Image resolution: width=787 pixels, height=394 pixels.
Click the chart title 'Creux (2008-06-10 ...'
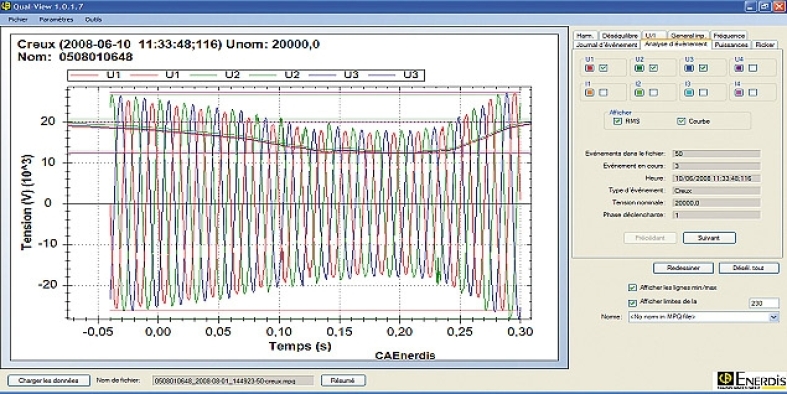pos(168,44)
